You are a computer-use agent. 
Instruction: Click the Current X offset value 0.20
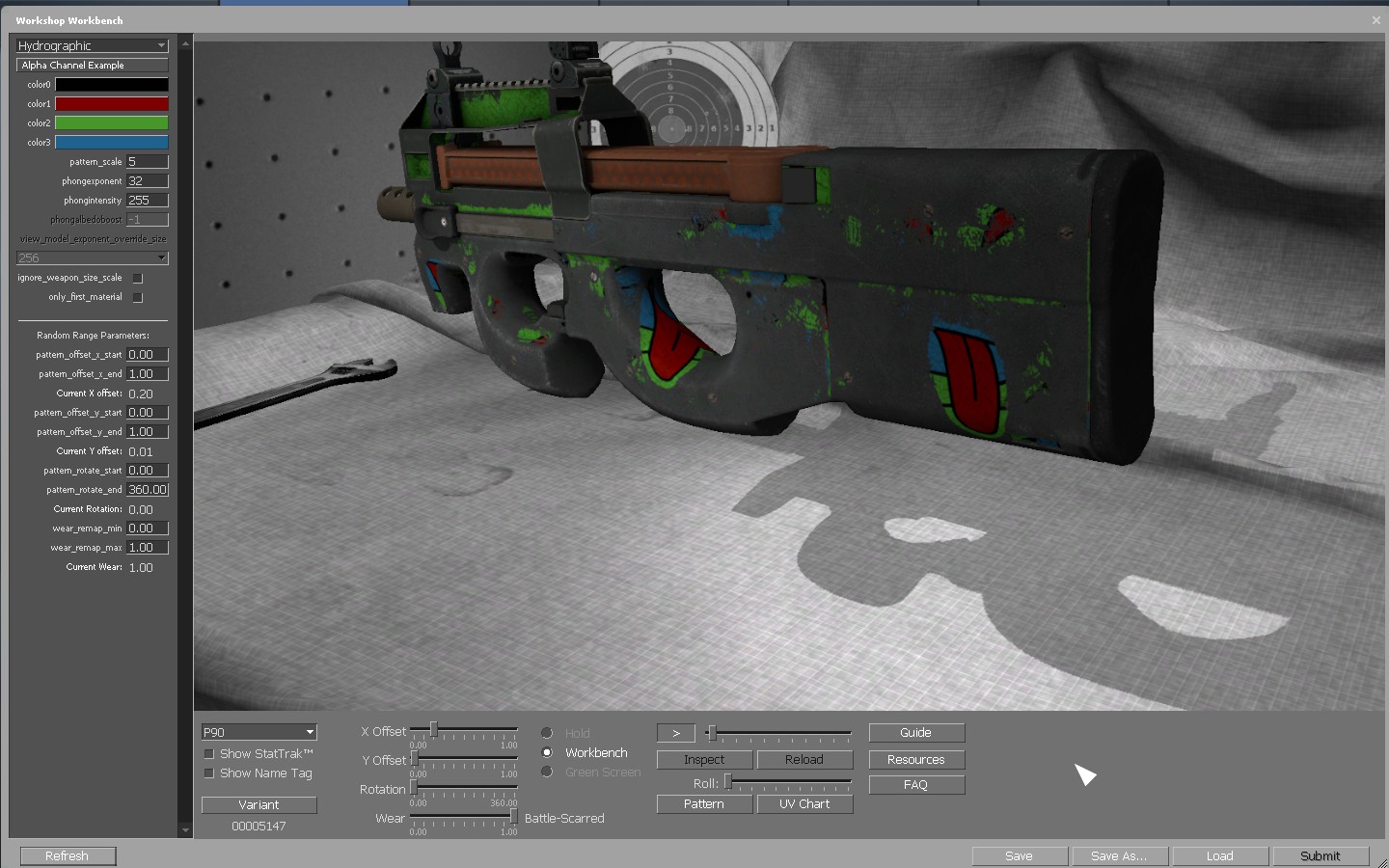tap(141, 393)
